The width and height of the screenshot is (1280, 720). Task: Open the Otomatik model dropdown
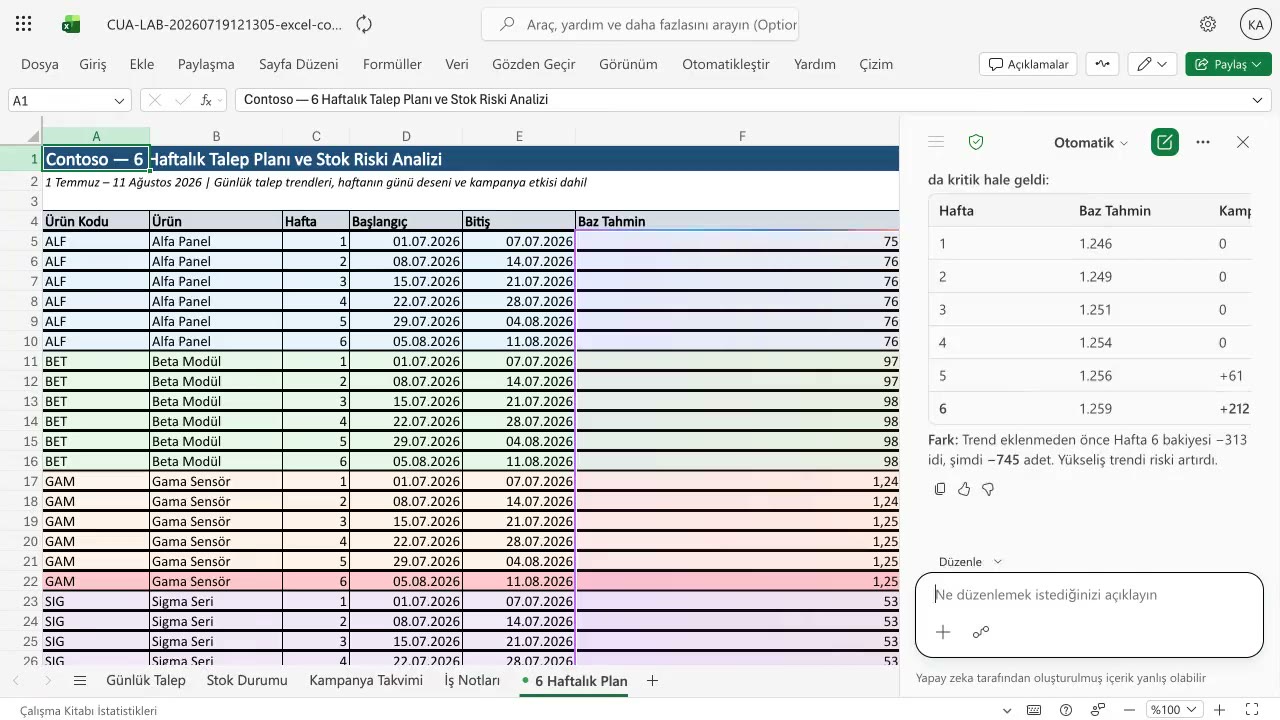[x=1091, y=143]
